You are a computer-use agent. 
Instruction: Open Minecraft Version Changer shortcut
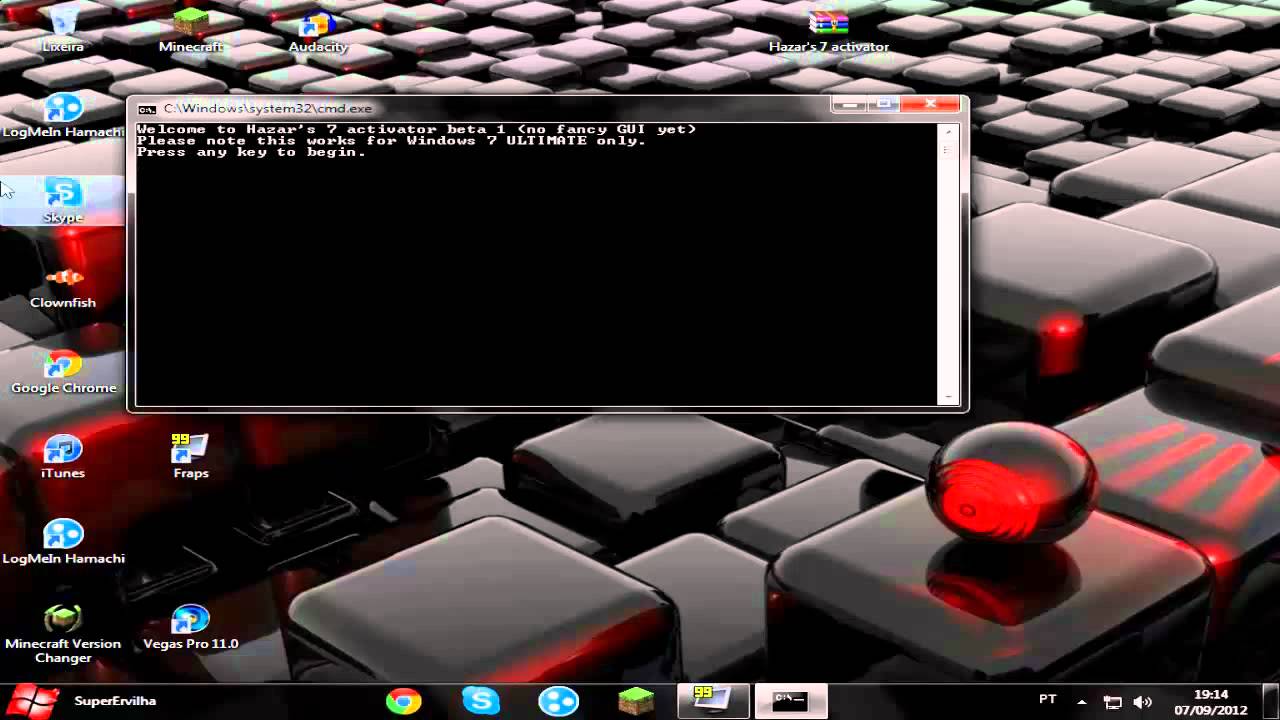63,633
